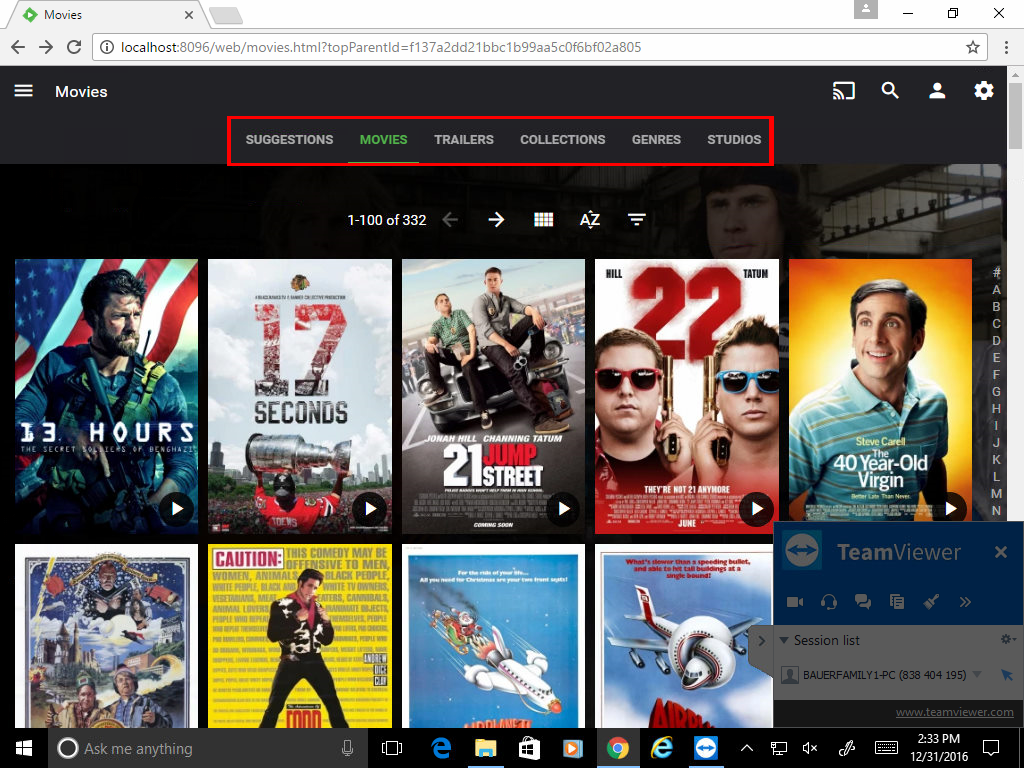Viewport: 1024px width, 768px height.
Task: Open BAUERFAMILY1-PC session dropdown arrow
Action: tap(977, 675)
